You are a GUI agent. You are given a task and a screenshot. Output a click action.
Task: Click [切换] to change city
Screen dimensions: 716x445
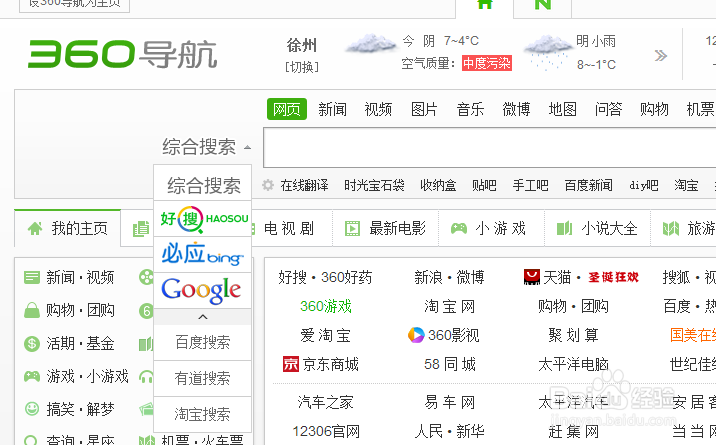coord(302,67)
